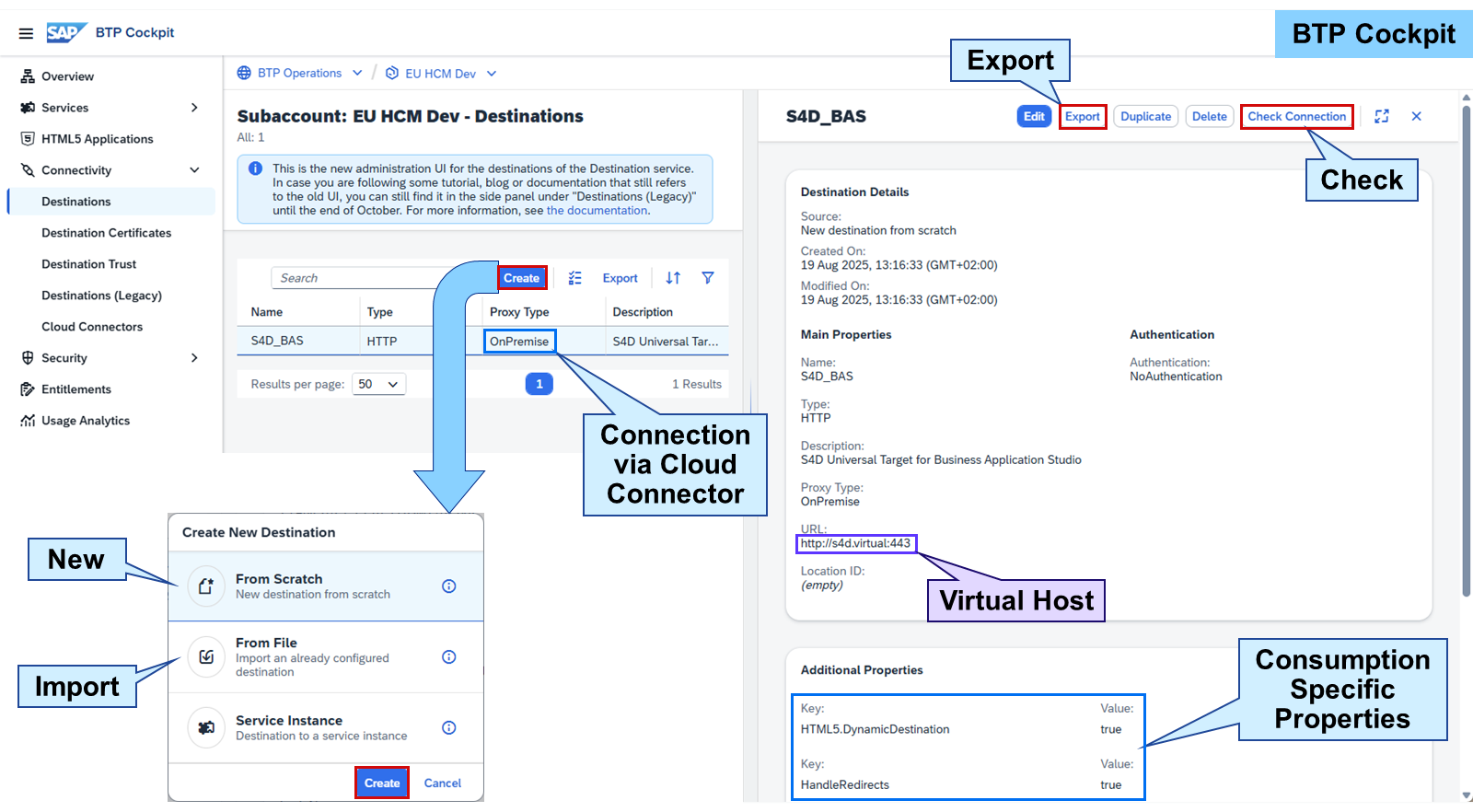Click the Entitlements icon
Screen dimensions: 1473x812
(28, 389)
